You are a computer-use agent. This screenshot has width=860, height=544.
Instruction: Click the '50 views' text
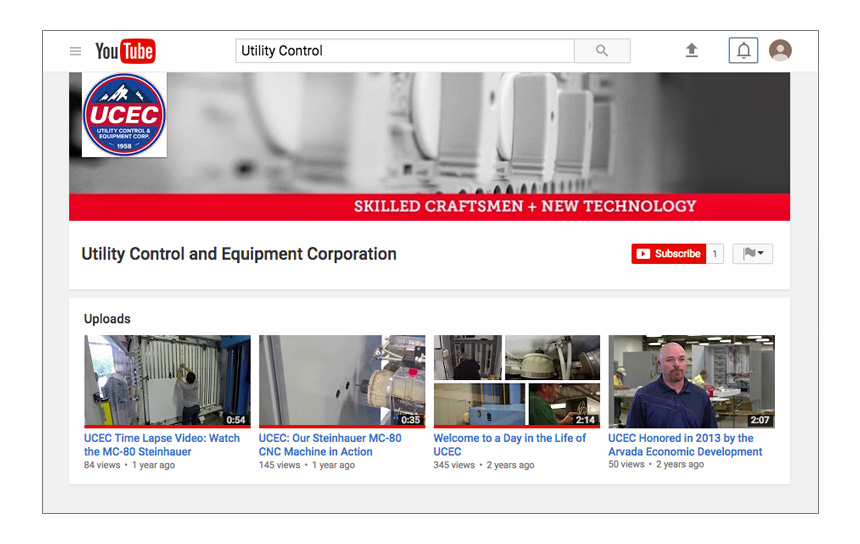[626, 464]
